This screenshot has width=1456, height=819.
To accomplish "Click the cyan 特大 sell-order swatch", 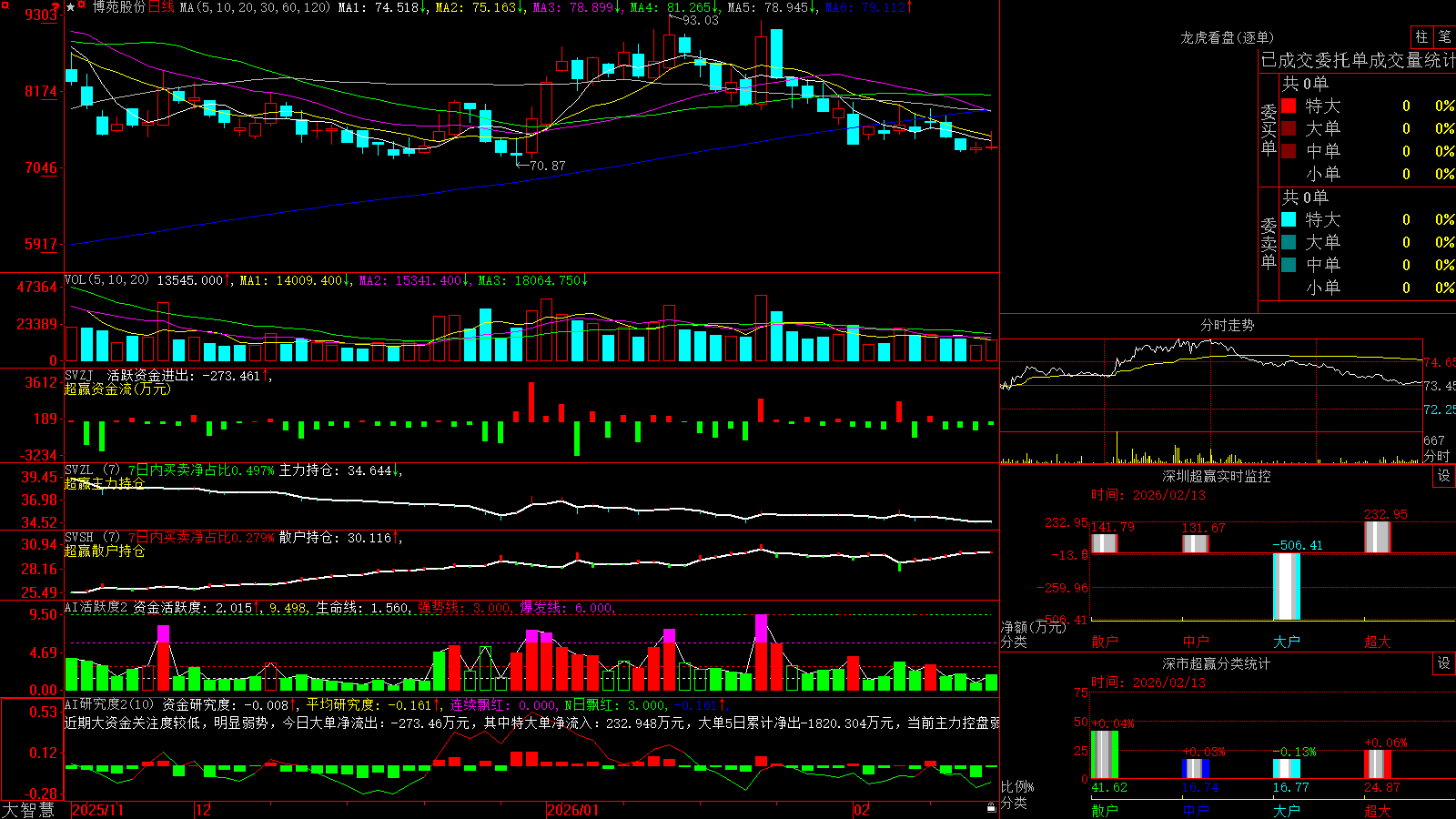I will coord(1289,219).
